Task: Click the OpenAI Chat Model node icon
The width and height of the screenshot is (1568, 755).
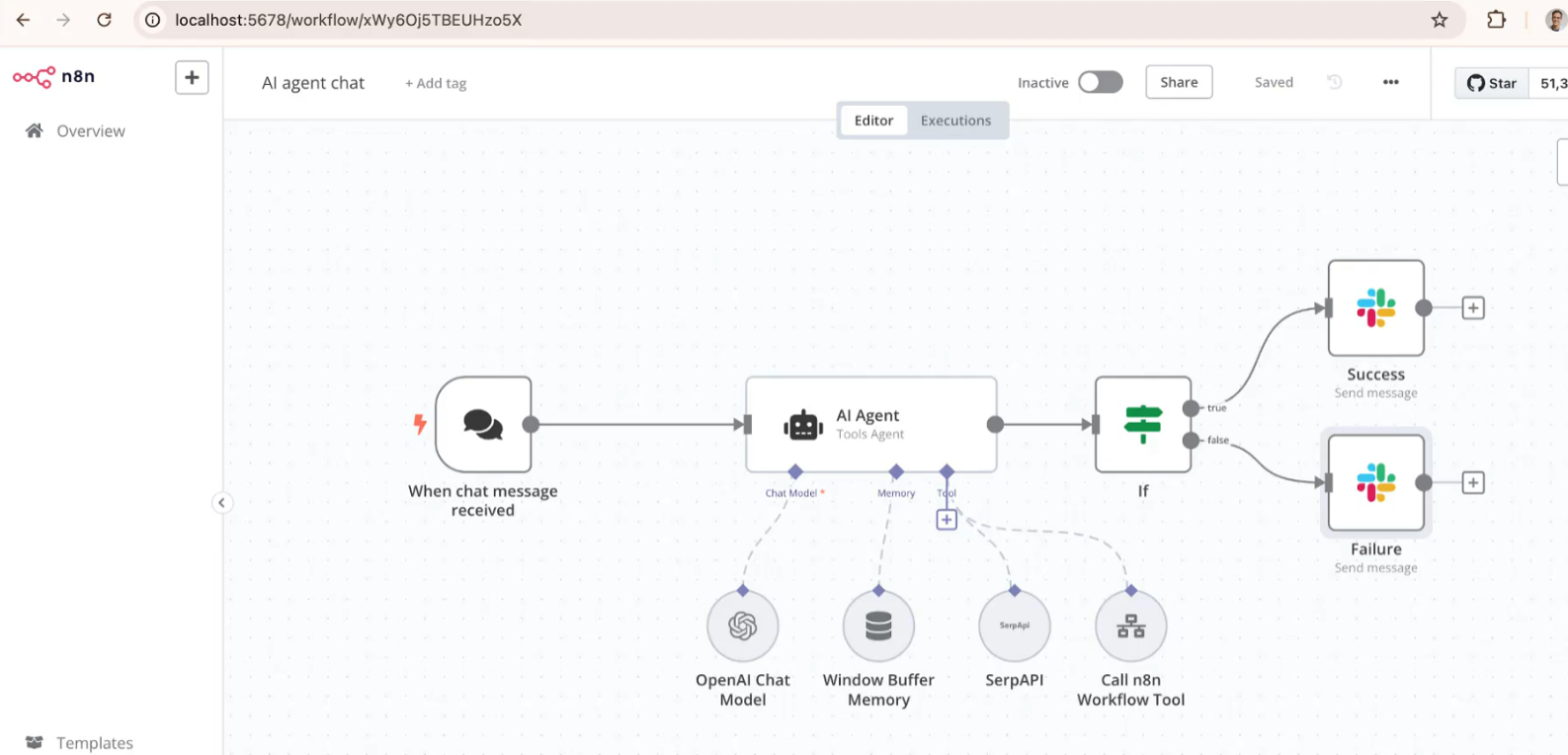Action: click(x=742, y=626)
